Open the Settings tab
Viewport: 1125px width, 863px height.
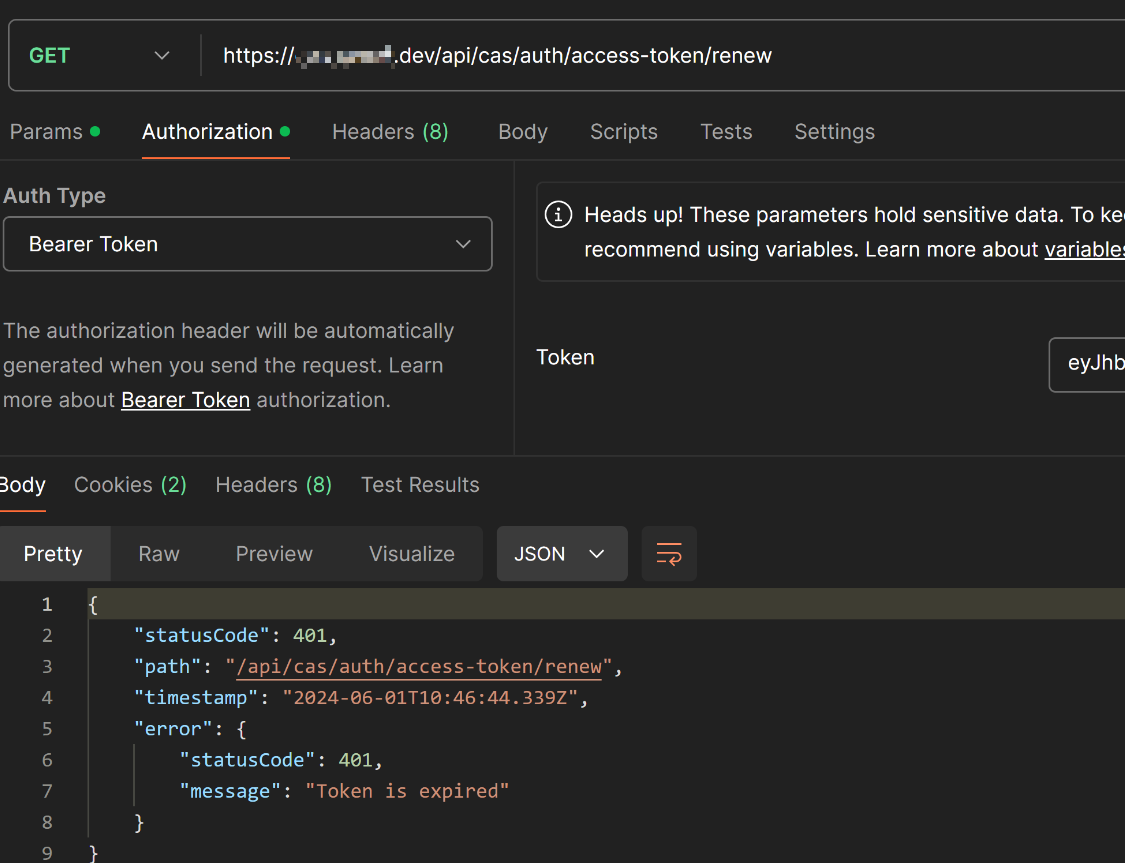coord(834,132)
